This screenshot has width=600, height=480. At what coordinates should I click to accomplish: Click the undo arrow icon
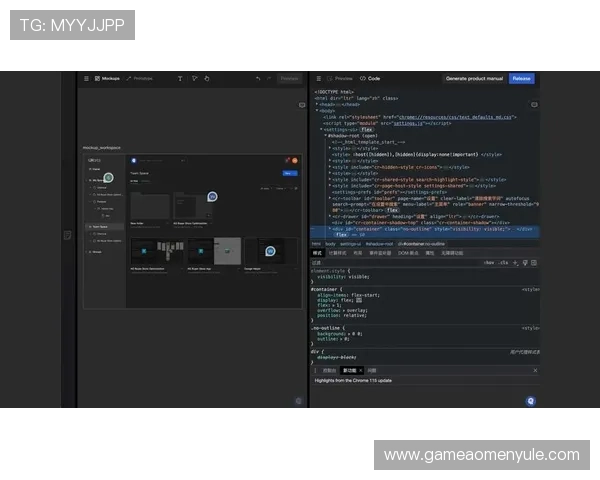tap(258, 78)
